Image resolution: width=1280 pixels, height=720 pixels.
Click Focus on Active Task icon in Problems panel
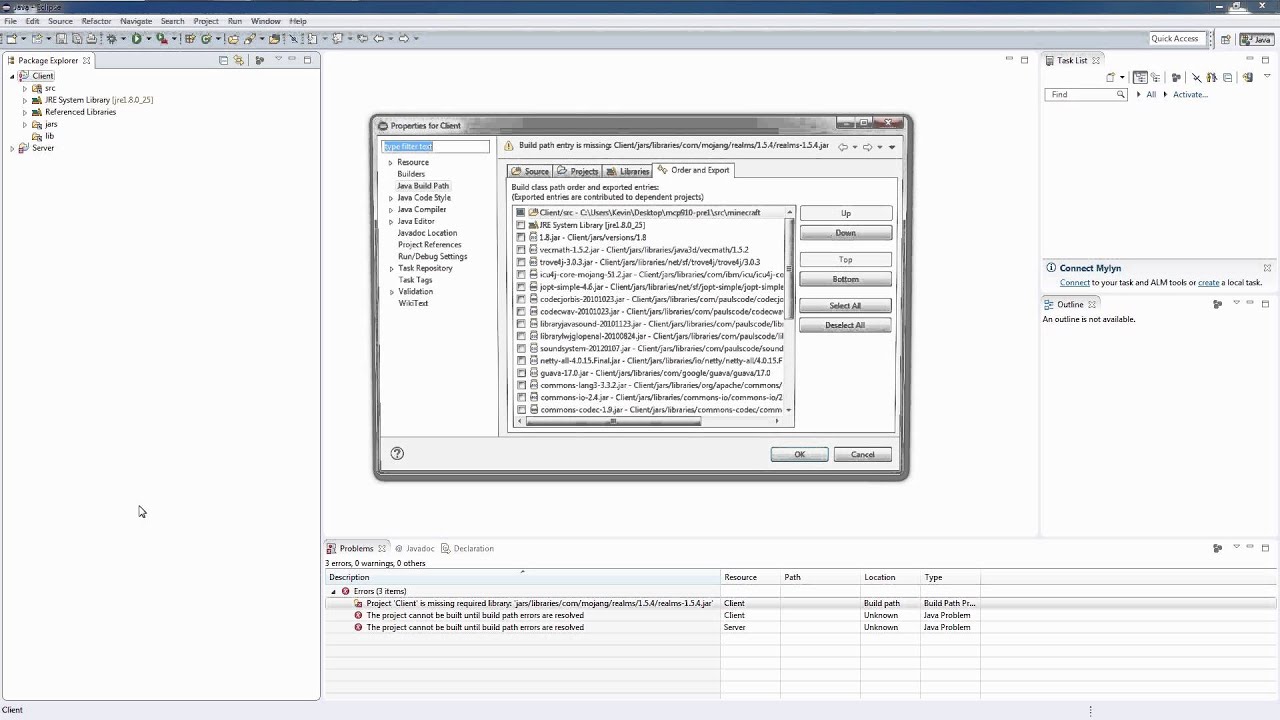pyautogui.click(x=1217, y=548)
